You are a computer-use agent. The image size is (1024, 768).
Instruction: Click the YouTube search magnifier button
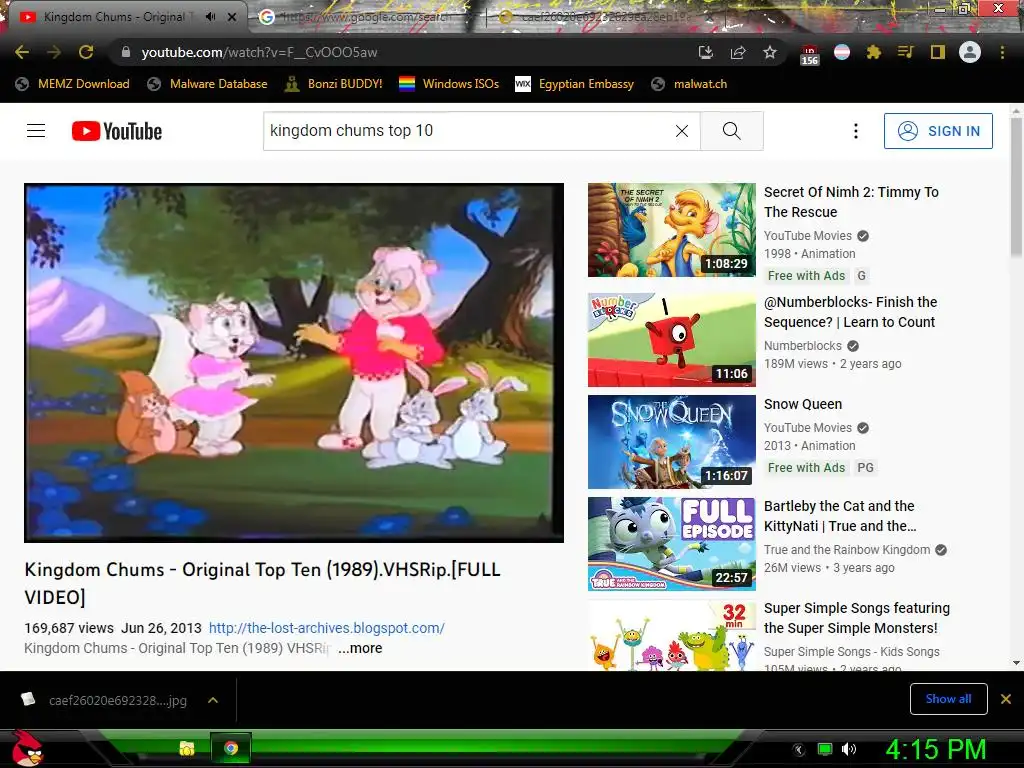(731, 131)
